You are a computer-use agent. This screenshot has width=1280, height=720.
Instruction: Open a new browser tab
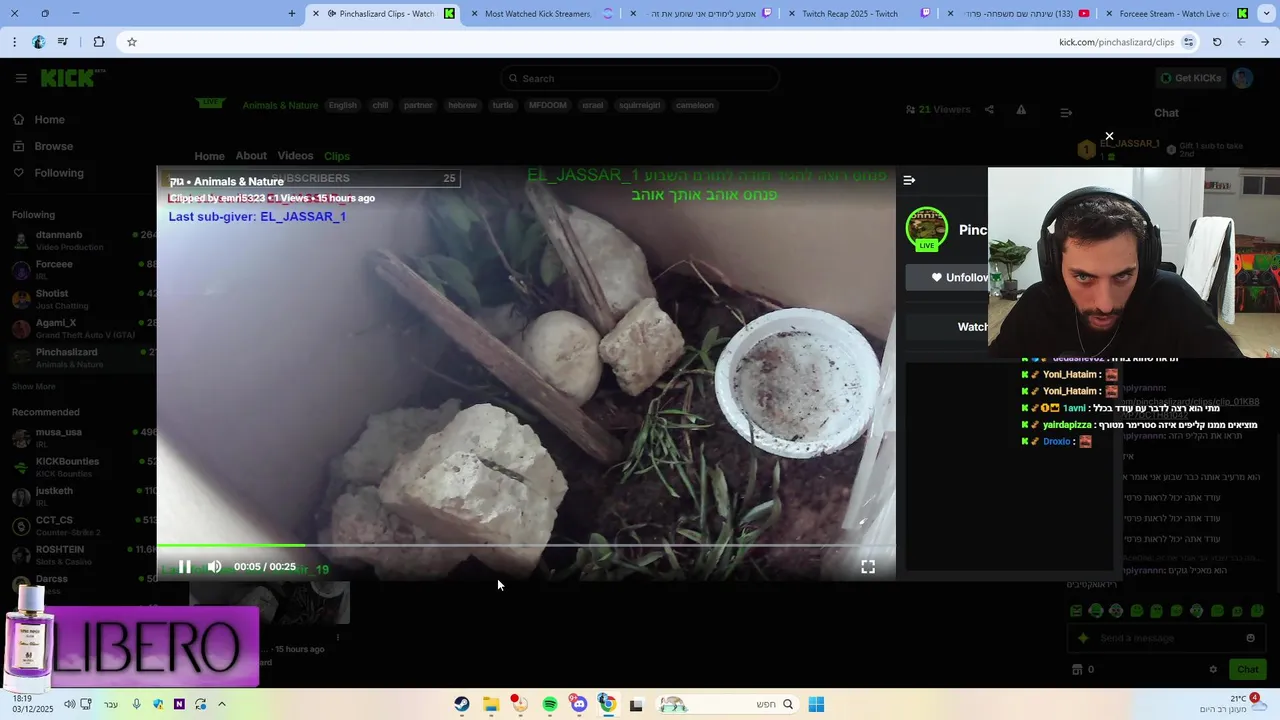pyautogui.click(x=292, y=14)
